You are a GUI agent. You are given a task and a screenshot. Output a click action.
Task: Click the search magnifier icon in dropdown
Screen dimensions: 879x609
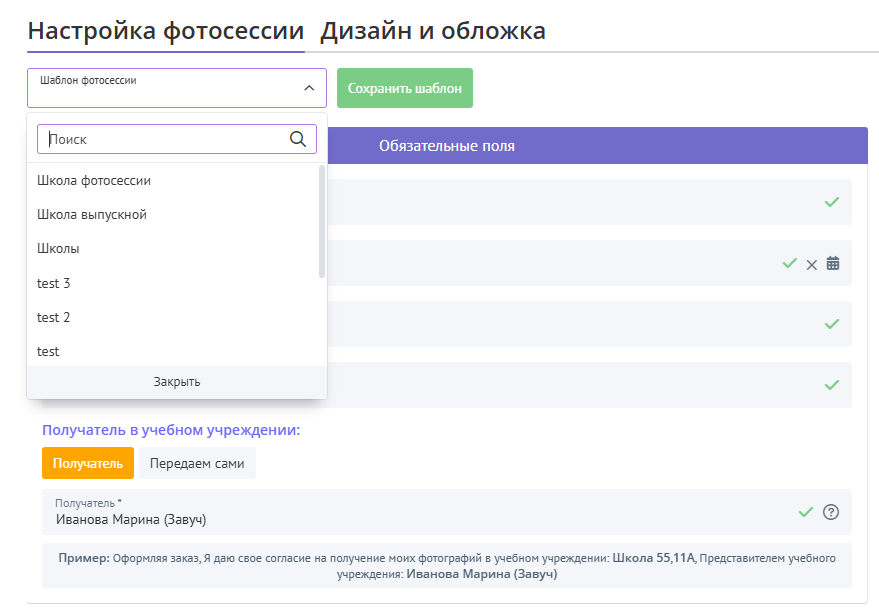point(297,139)
